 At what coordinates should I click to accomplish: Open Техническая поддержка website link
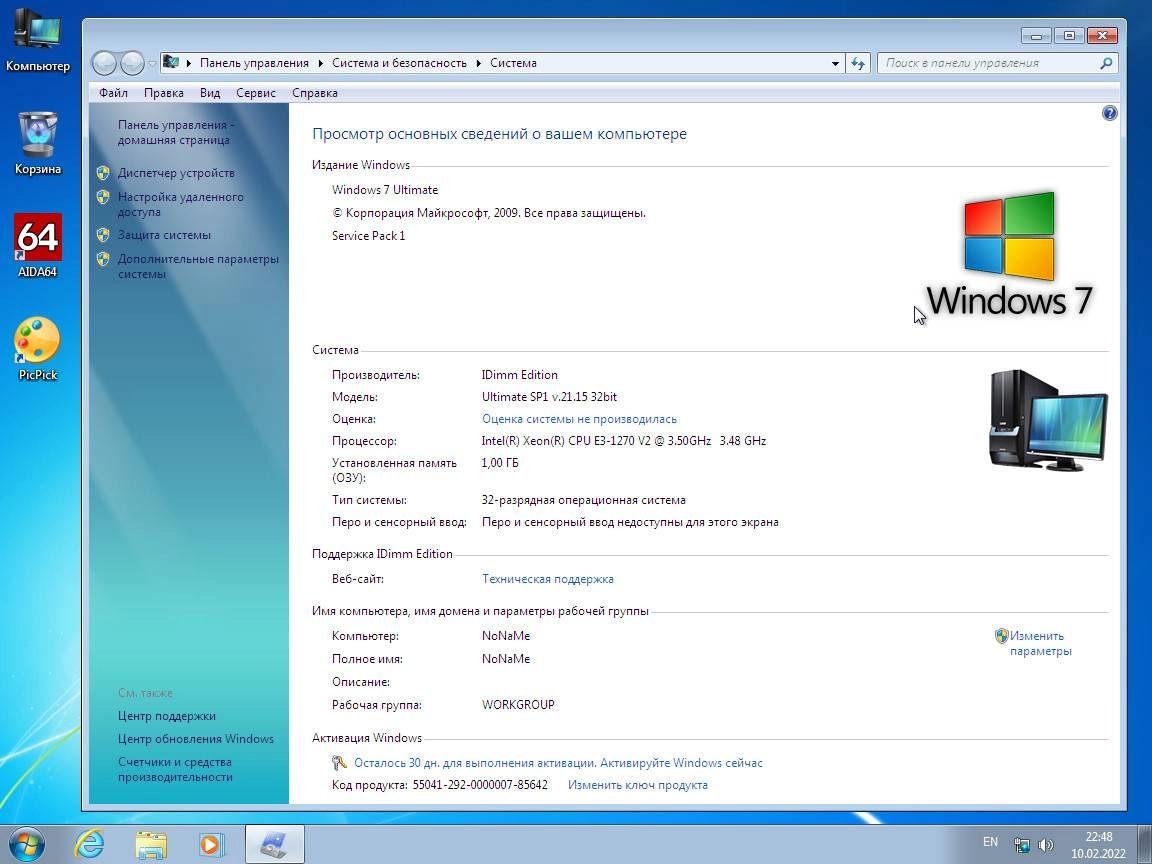(x=547, y=579)
